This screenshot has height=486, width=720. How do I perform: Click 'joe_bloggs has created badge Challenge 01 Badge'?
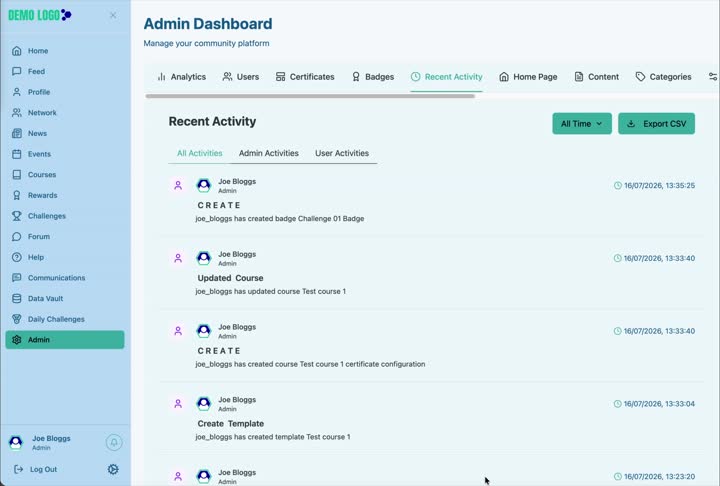(x=280, y=219)
